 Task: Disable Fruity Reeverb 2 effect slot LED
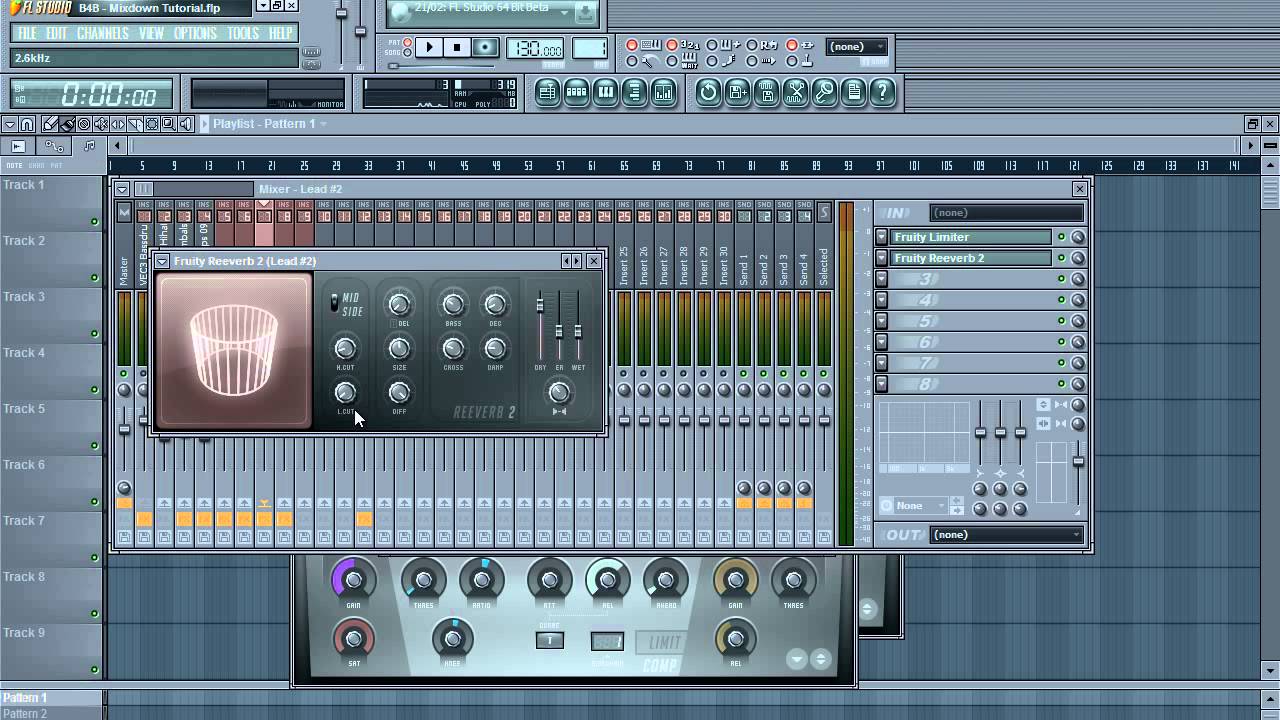[x=1062, y=258]
